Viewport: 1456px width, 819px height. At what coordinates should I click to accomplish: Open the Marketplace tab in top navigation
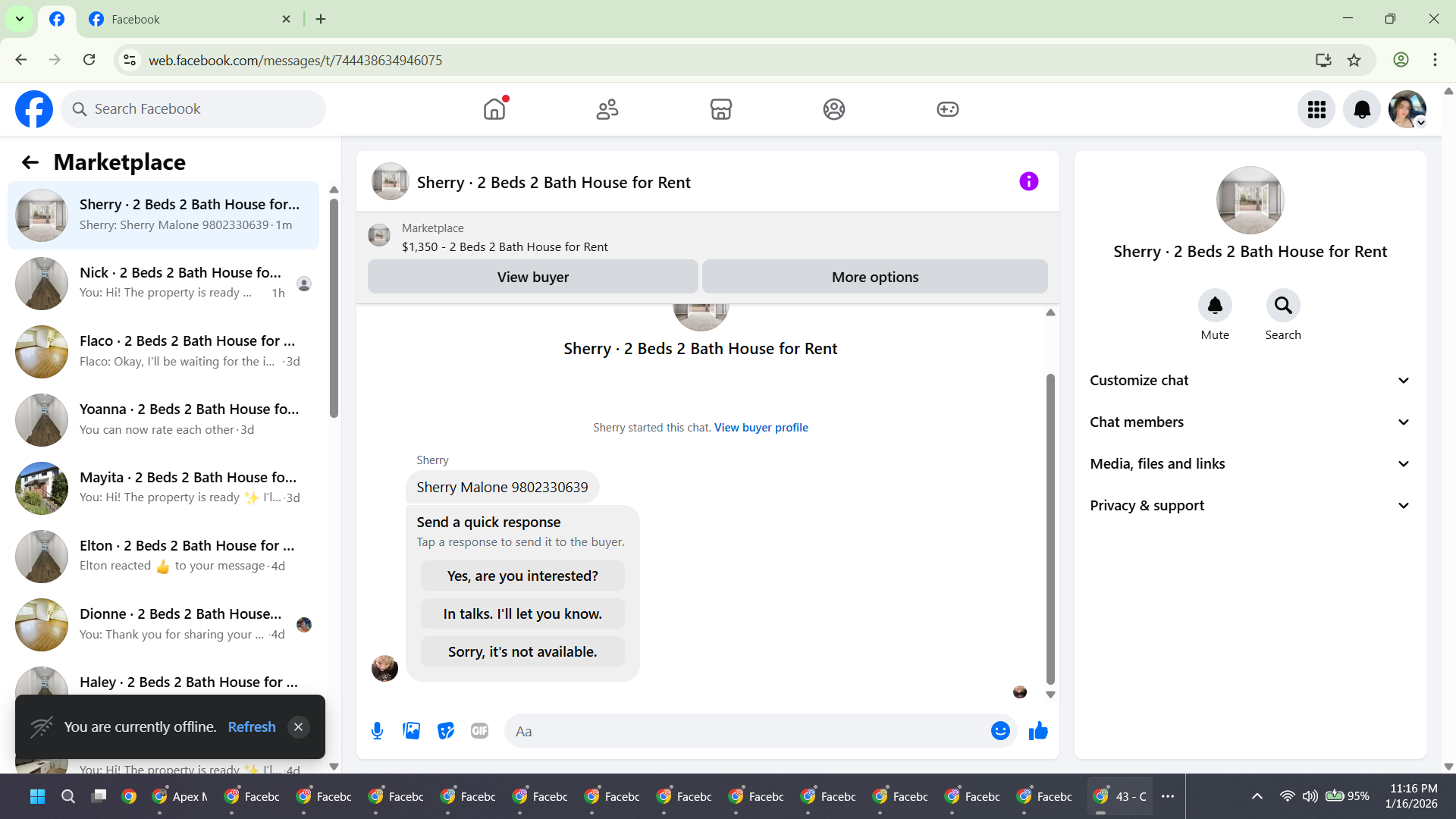point(720,109)
